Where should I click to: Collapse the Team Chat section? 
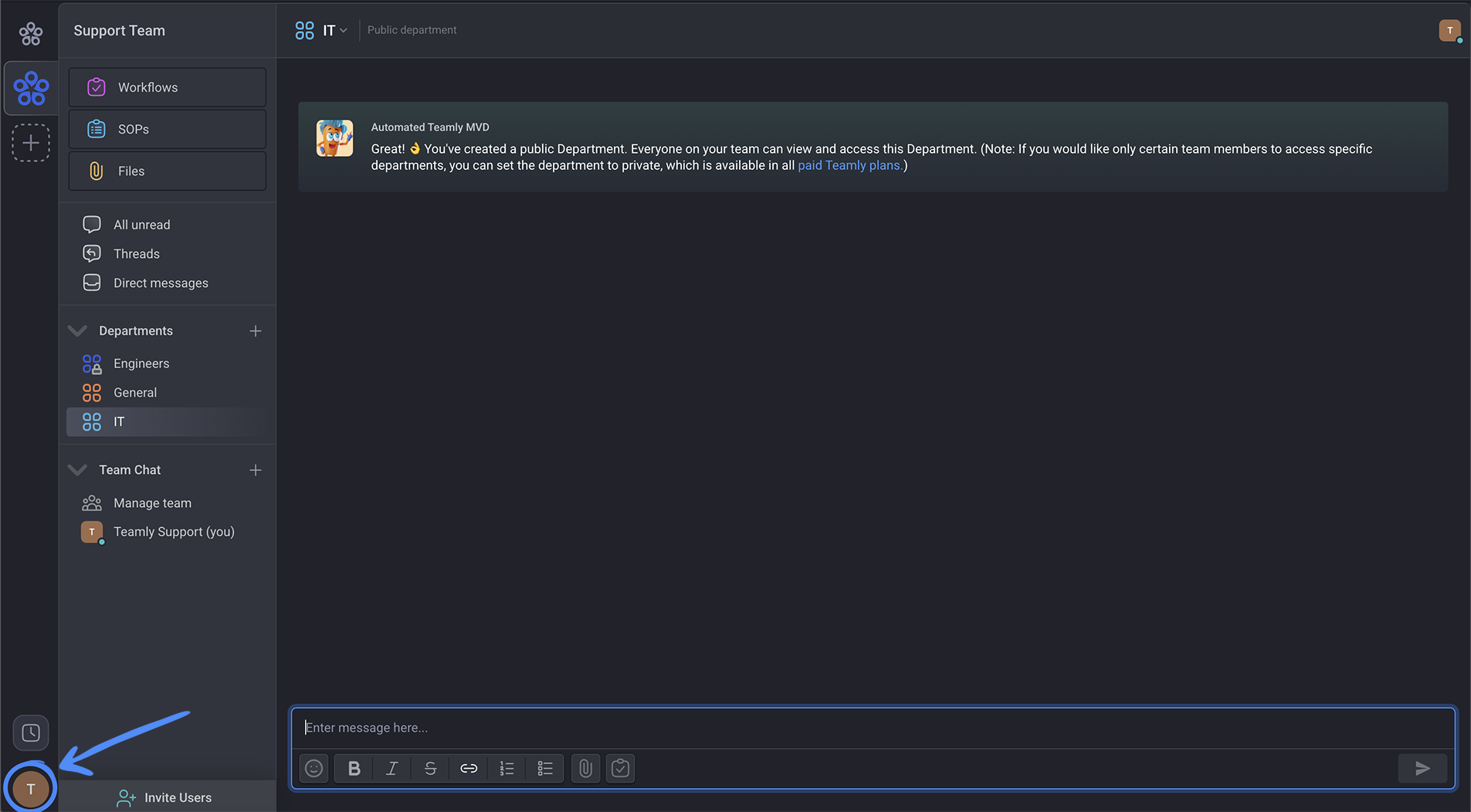click(77, 469)
